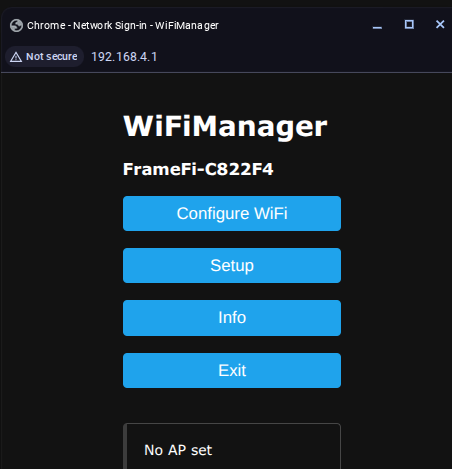Click the FrameFi-C822F4 device name
Screen dimensions: 452x469
(198, 169)
